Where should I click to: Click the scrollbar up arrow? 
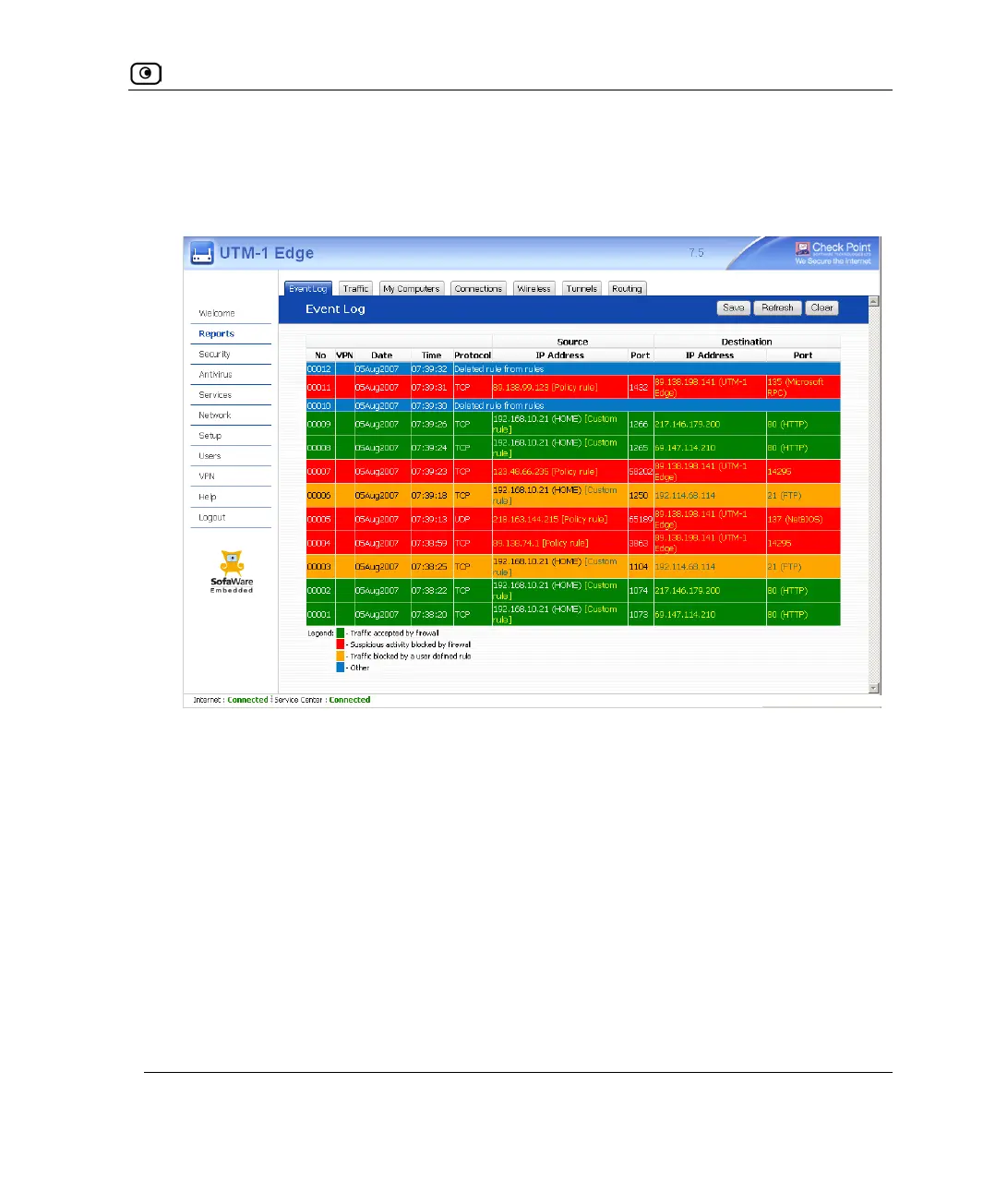coord(874,301)
